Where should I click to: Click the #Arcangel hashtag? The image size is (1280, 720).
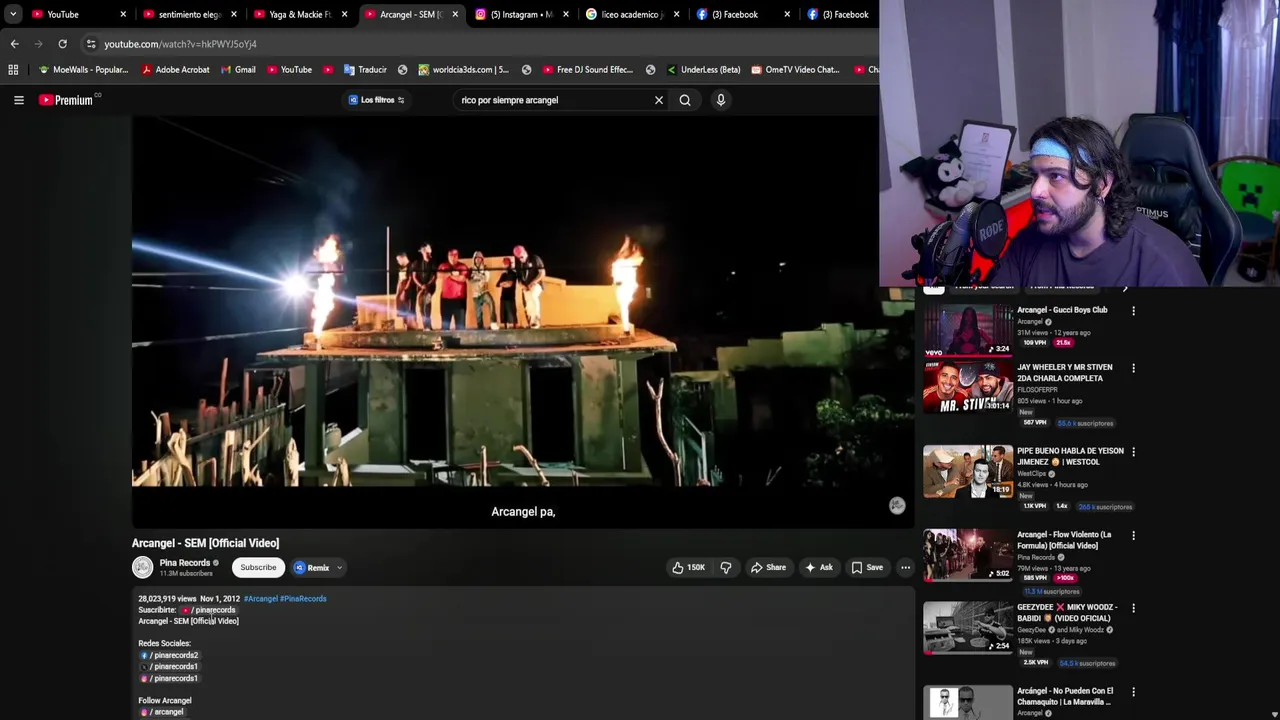[x=261, y=598]
